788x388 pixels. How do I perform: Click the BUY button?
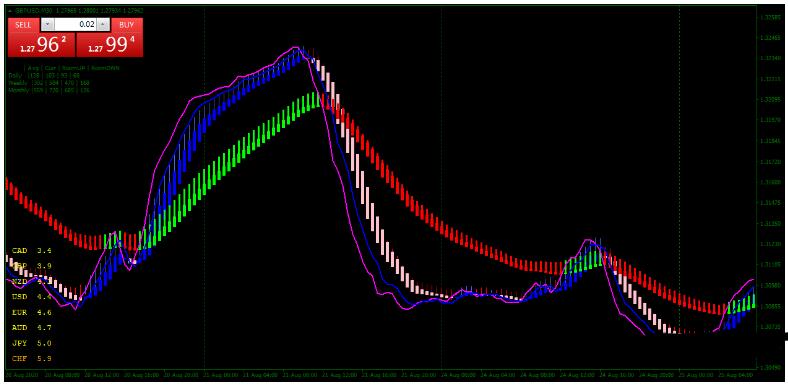point(127,25)
